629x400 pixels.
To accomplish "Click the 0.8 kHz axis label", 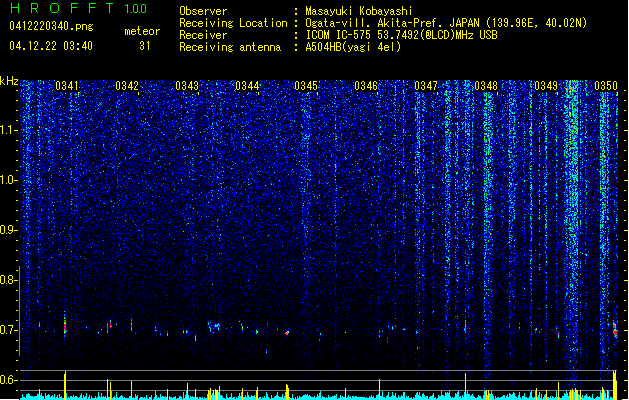I will 9,280.
